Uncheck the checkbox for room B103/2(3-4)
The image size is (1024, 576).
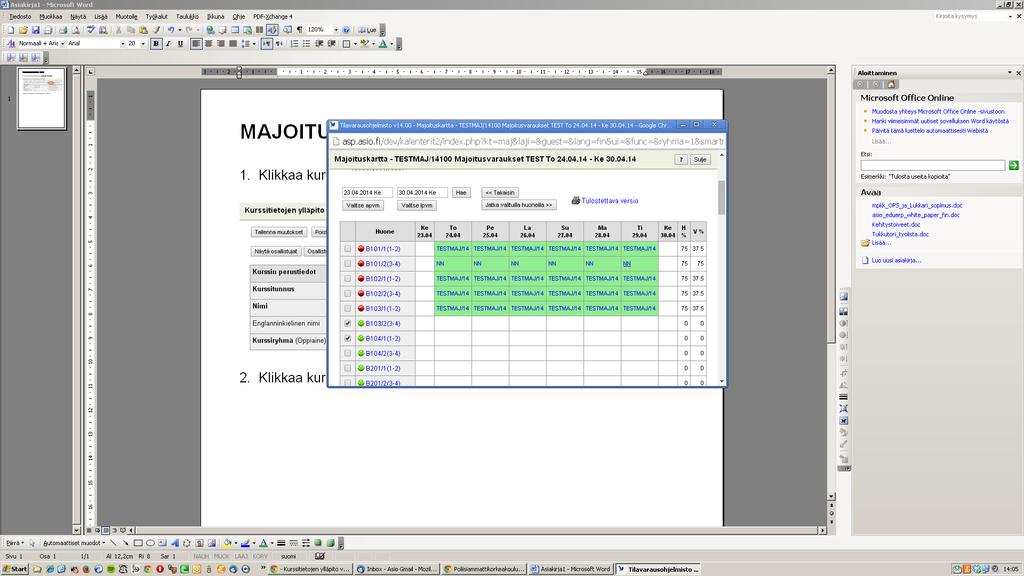[347, 323]
